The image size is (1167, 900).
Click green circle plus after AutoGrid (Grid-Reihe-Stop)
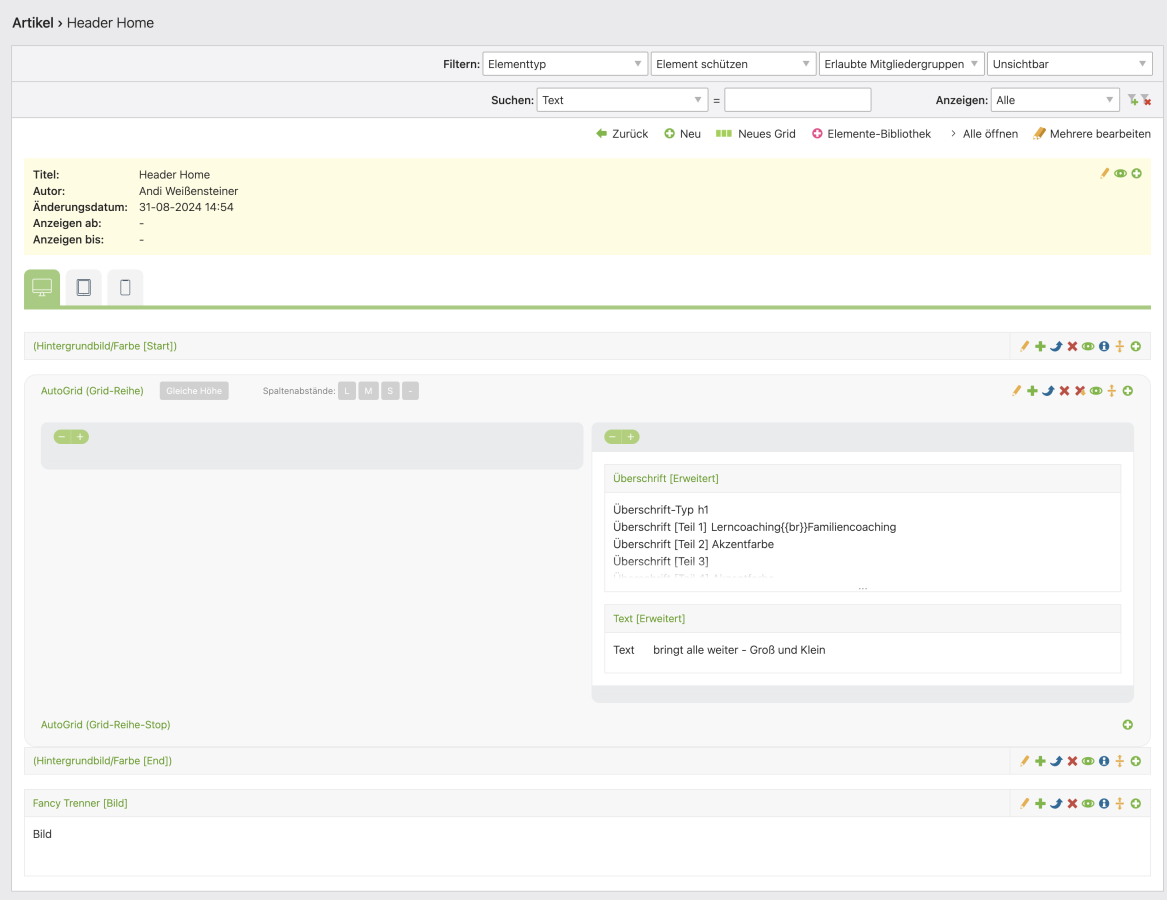[1128, 725]
